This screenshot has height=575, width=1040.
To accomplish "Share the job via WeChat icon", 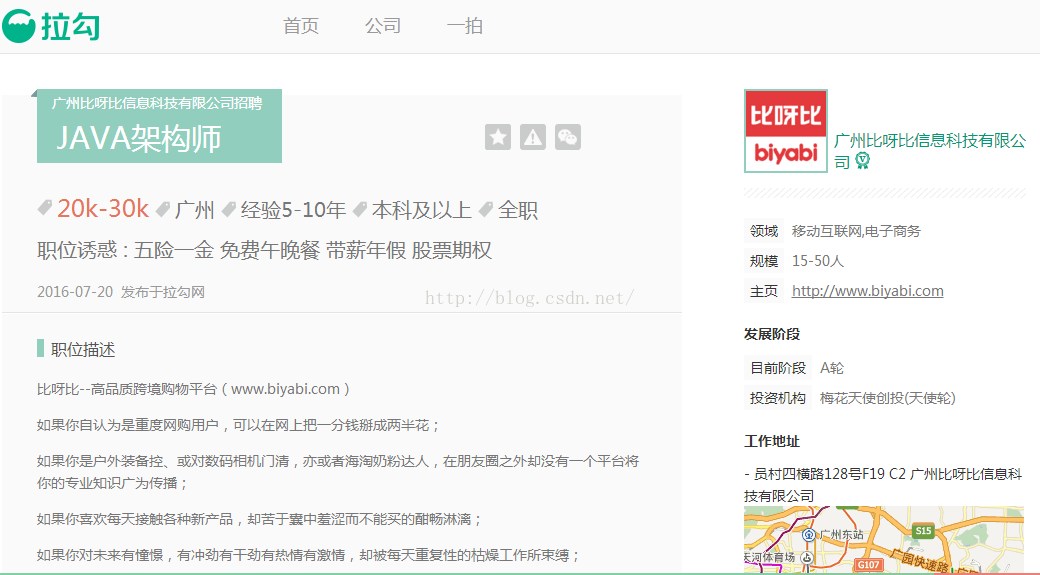I will coord(568,137).
